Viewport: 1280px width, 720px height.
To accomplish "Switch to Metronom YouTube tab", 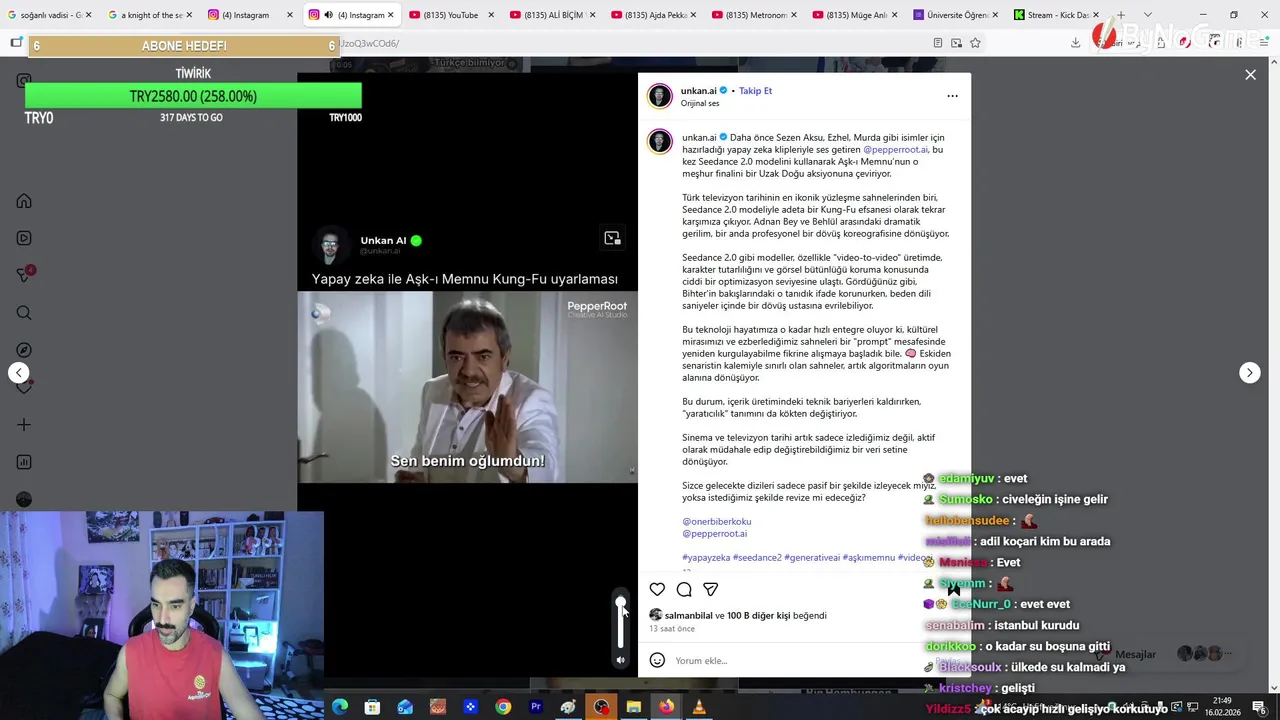I will click(x=754, y=15).
